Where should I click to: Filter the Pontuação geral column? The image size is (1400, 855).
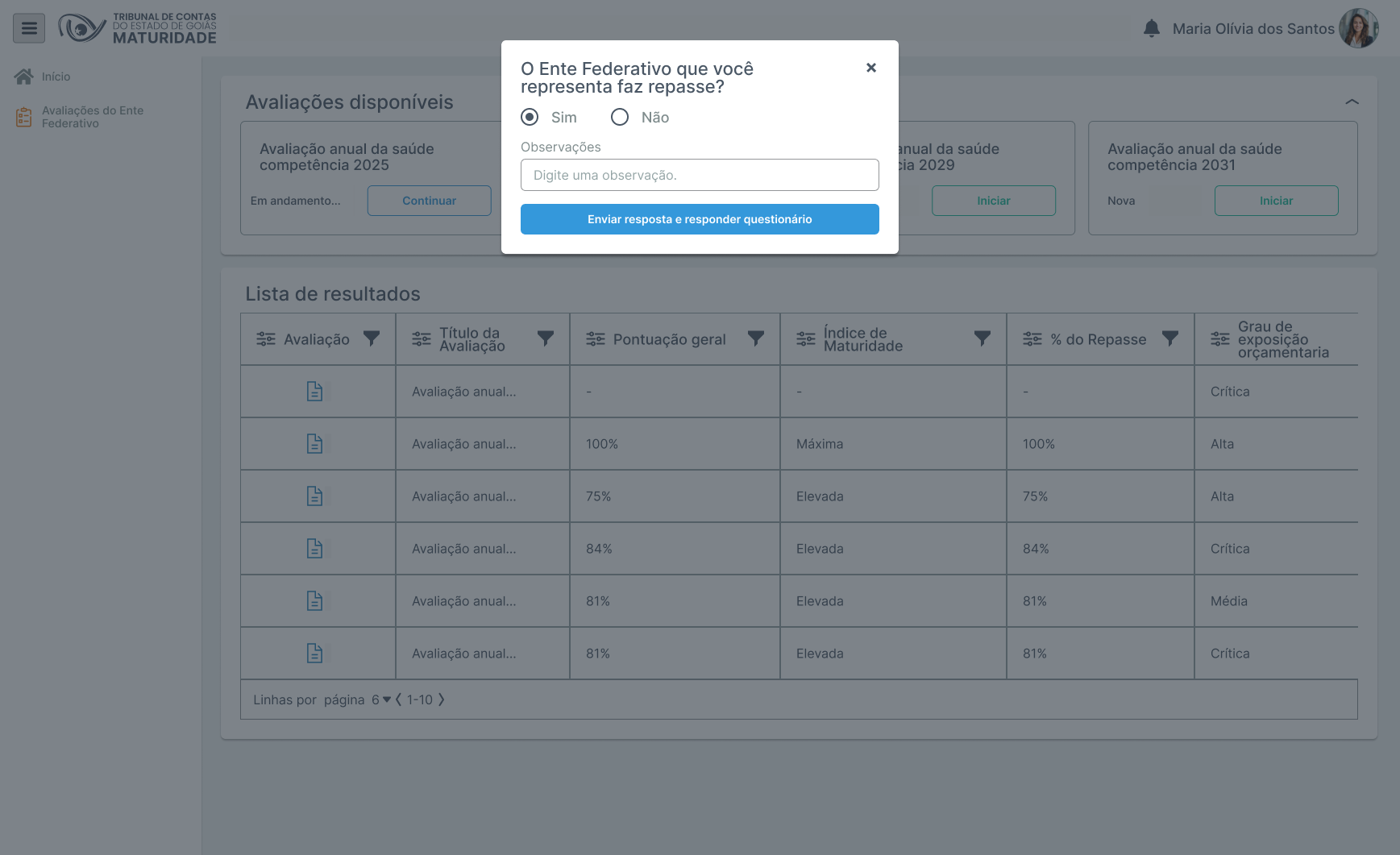(755, 338)
